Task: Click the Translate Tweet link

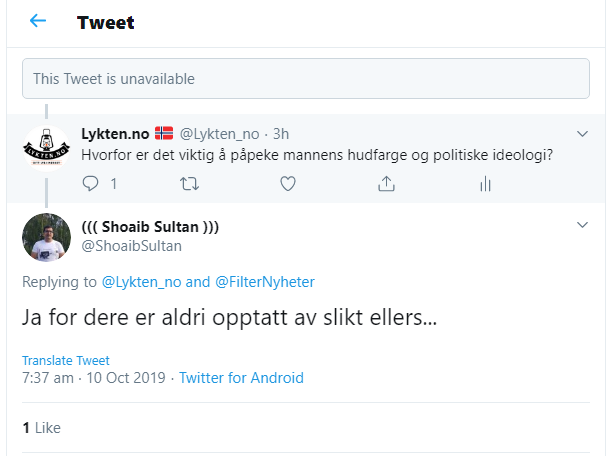Action: tap(66, 360)
